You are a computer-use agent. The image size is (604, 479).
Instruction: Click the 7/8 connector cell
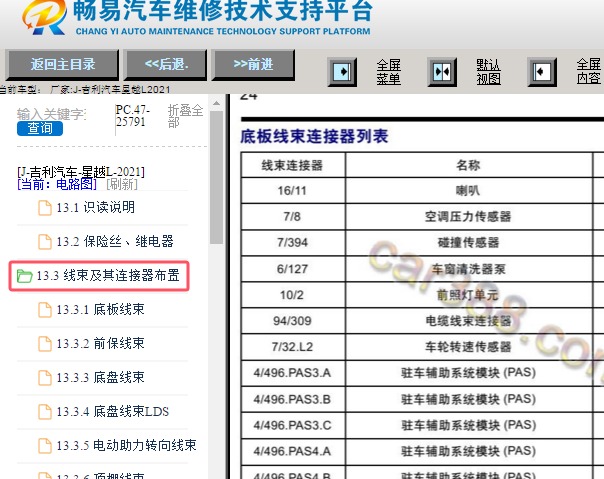tap(292, 217)
